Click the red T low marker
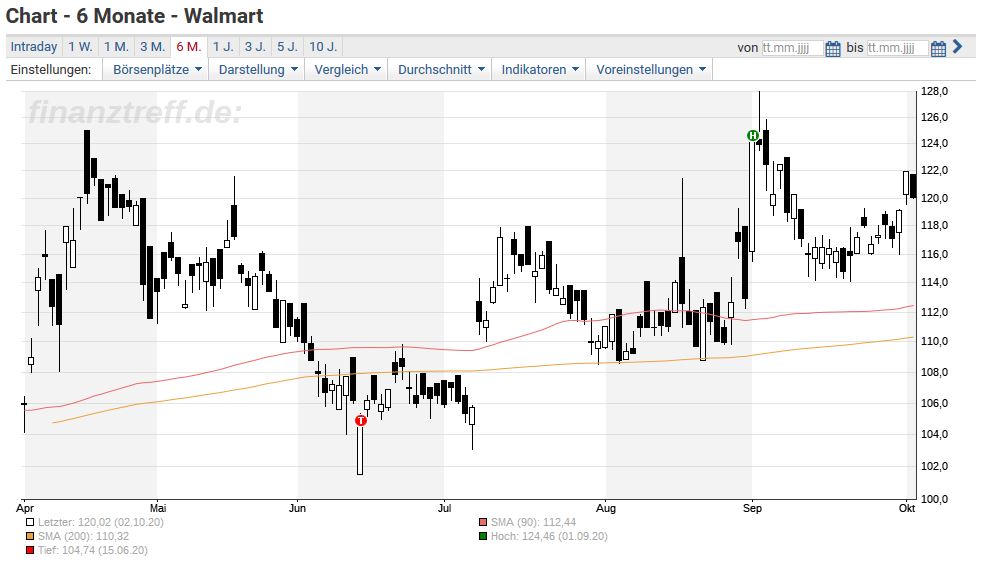 (x=361, y=420)
